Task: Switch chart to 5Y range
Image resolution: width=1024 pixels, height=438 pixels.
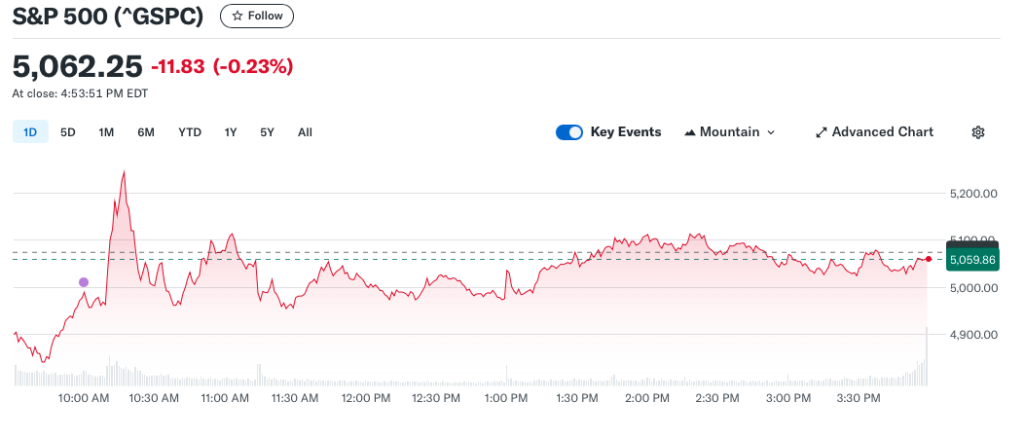Action: point(267,132)
